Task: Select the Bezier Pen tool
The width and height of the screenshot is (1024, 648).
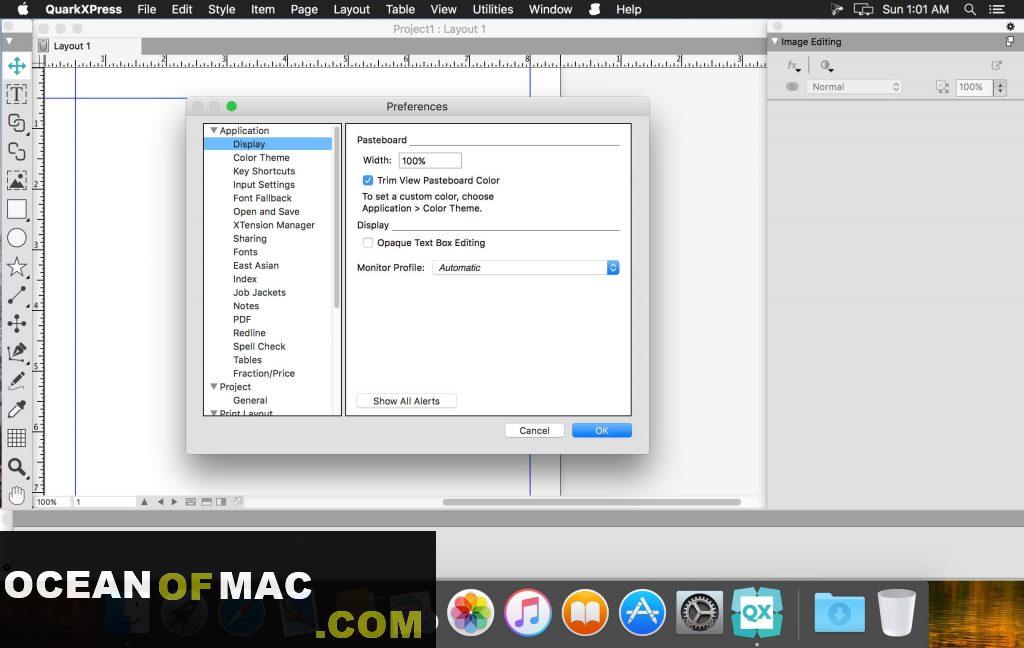Action: click(17, 352)
